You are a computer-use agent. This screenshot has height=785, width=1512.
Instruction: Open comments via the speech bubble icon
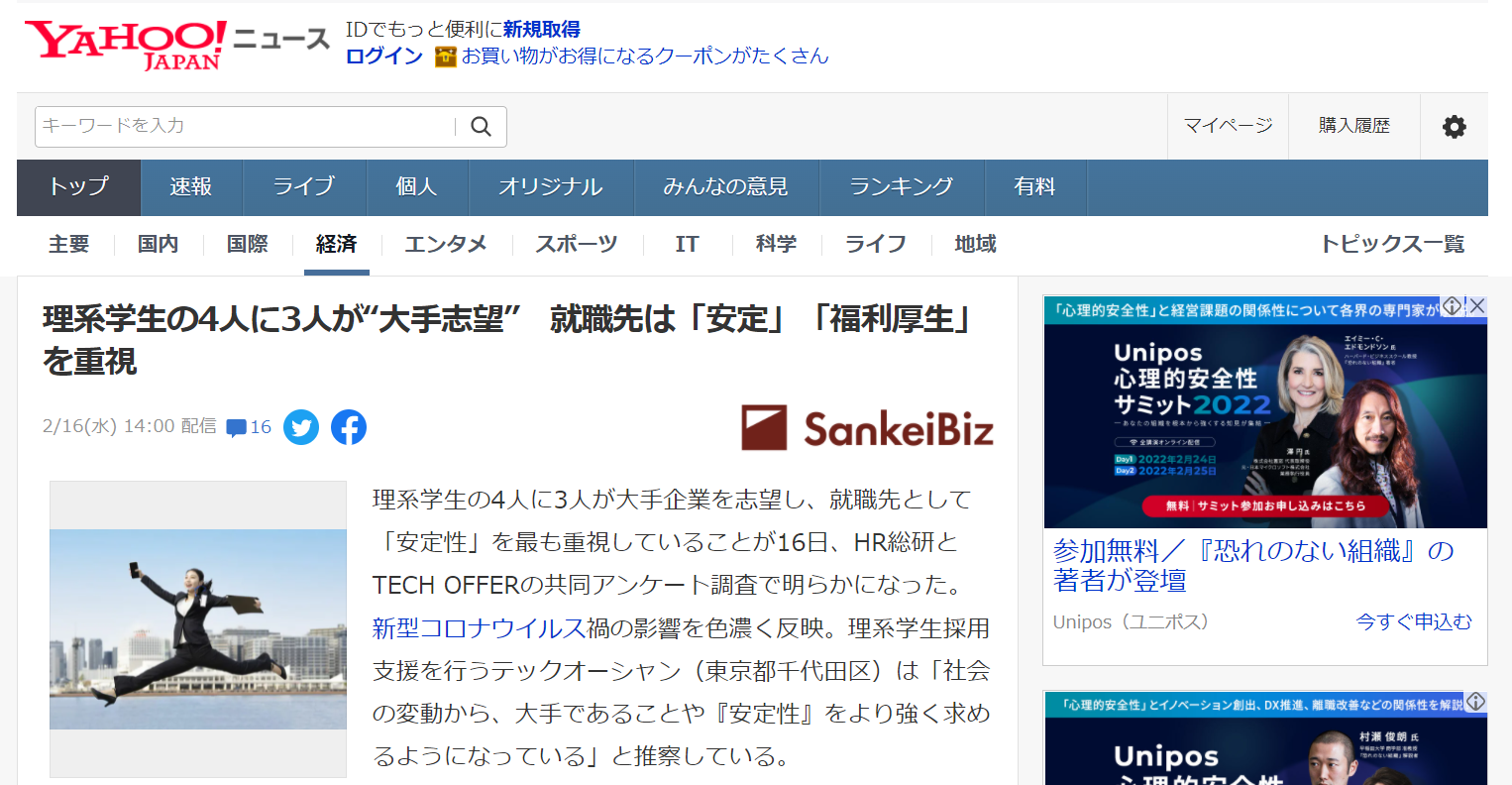click(236, 426)
